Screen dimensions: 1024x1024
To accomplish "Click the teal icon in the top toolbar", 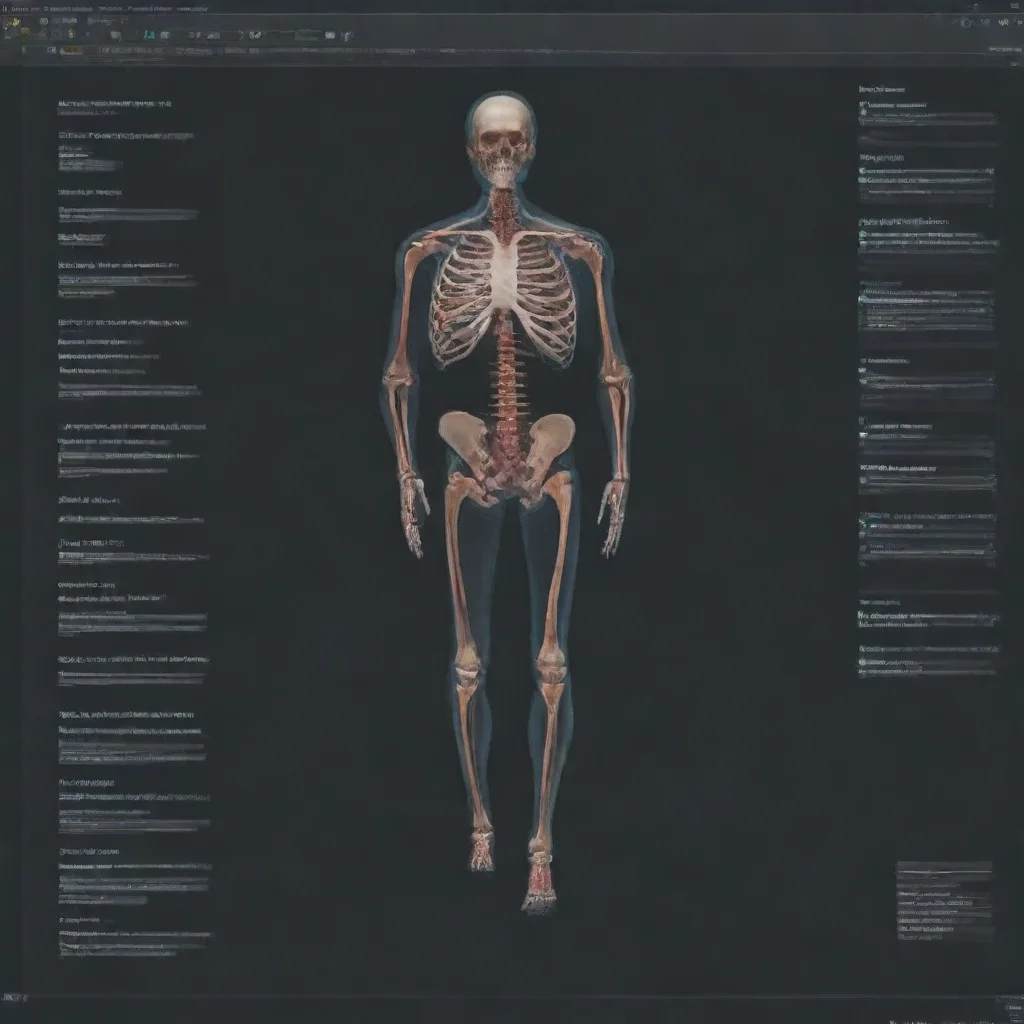I will tap(149, 35).
